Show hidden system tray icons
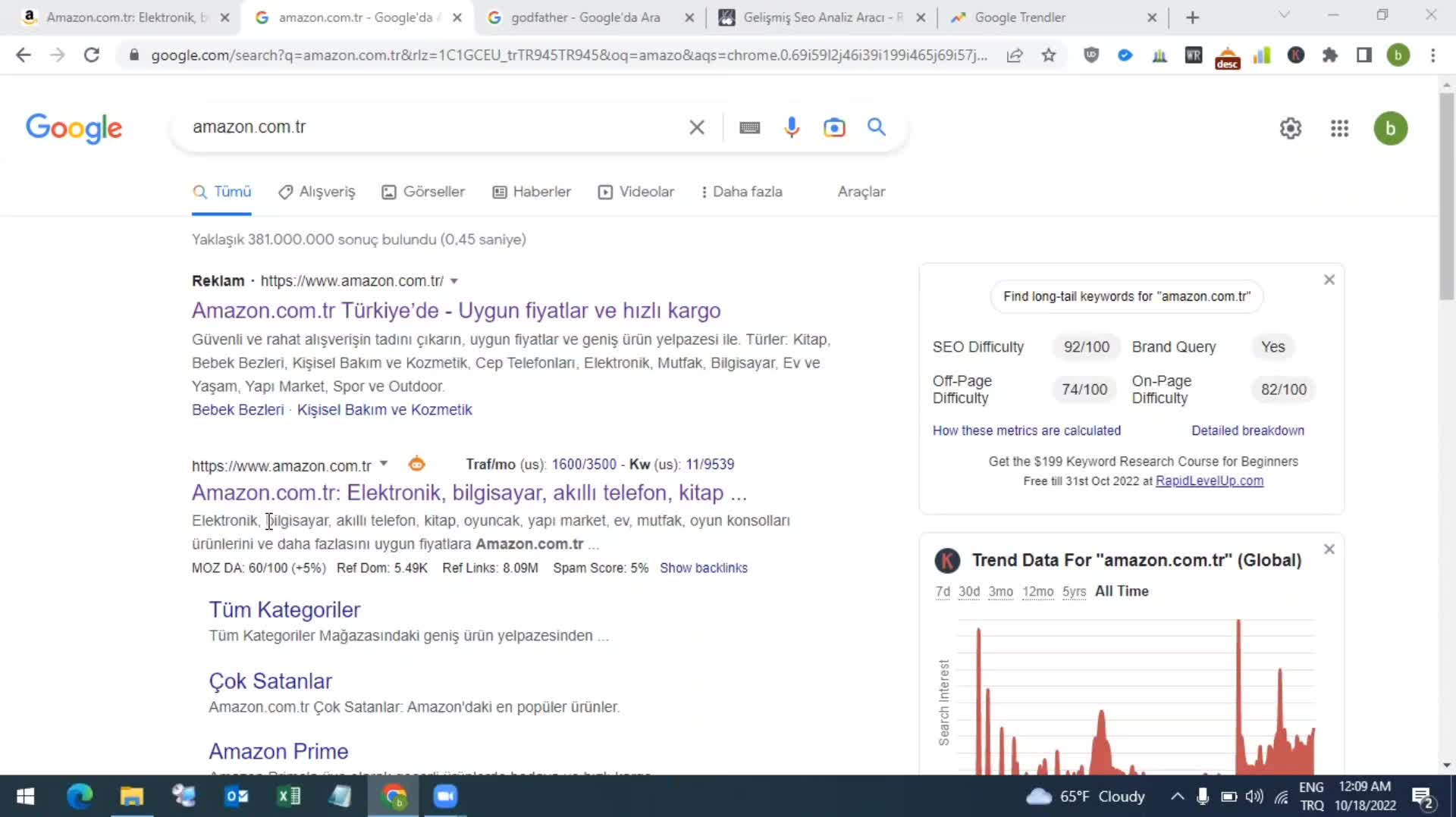 coord(1177,796)
